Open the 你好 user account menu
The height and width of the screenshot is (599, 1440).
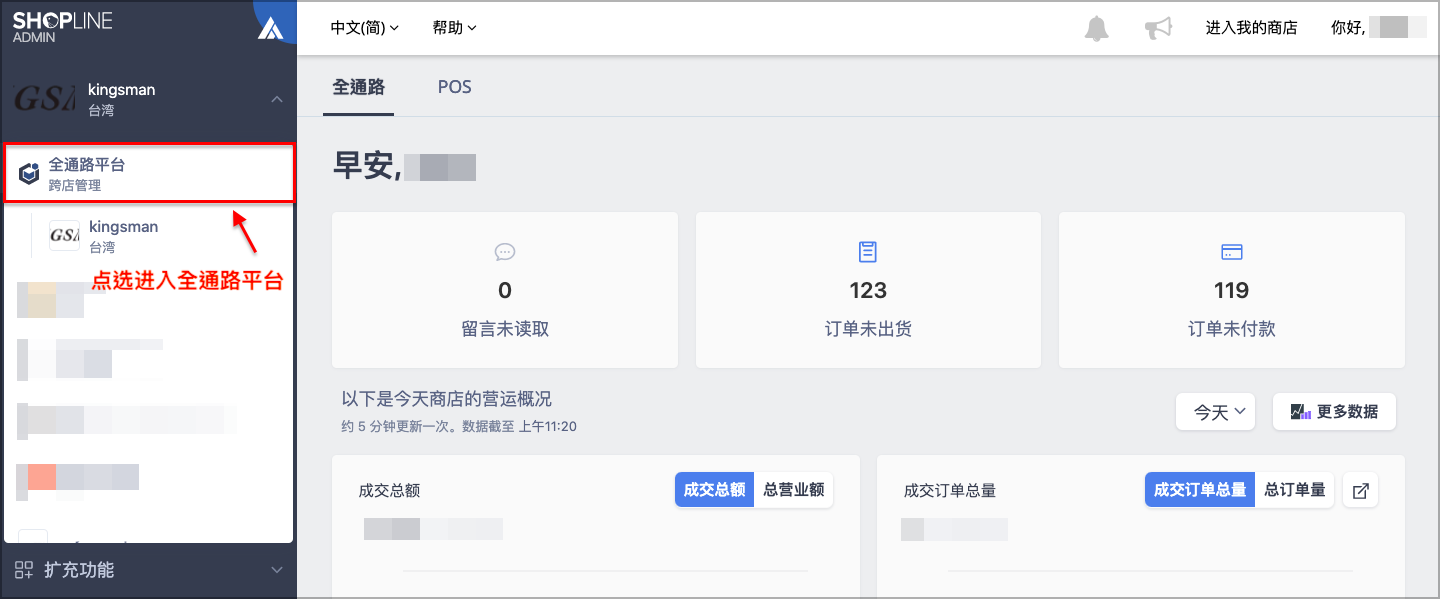click(x=1378, y=28)
